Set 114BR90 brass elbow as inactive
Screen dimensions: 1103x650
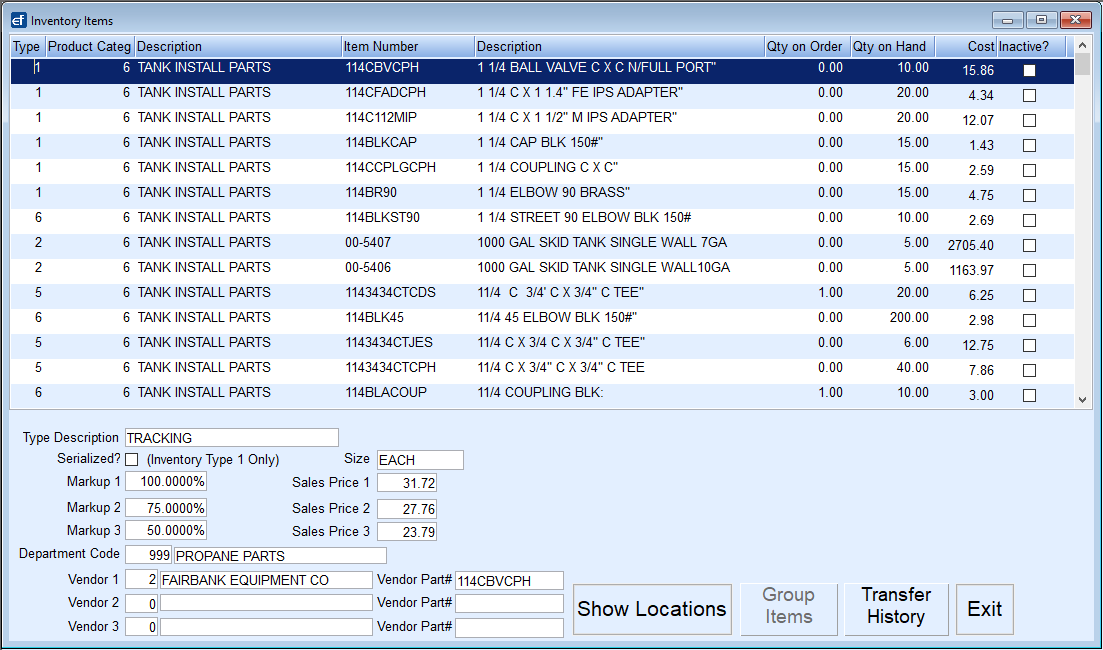1029,196
